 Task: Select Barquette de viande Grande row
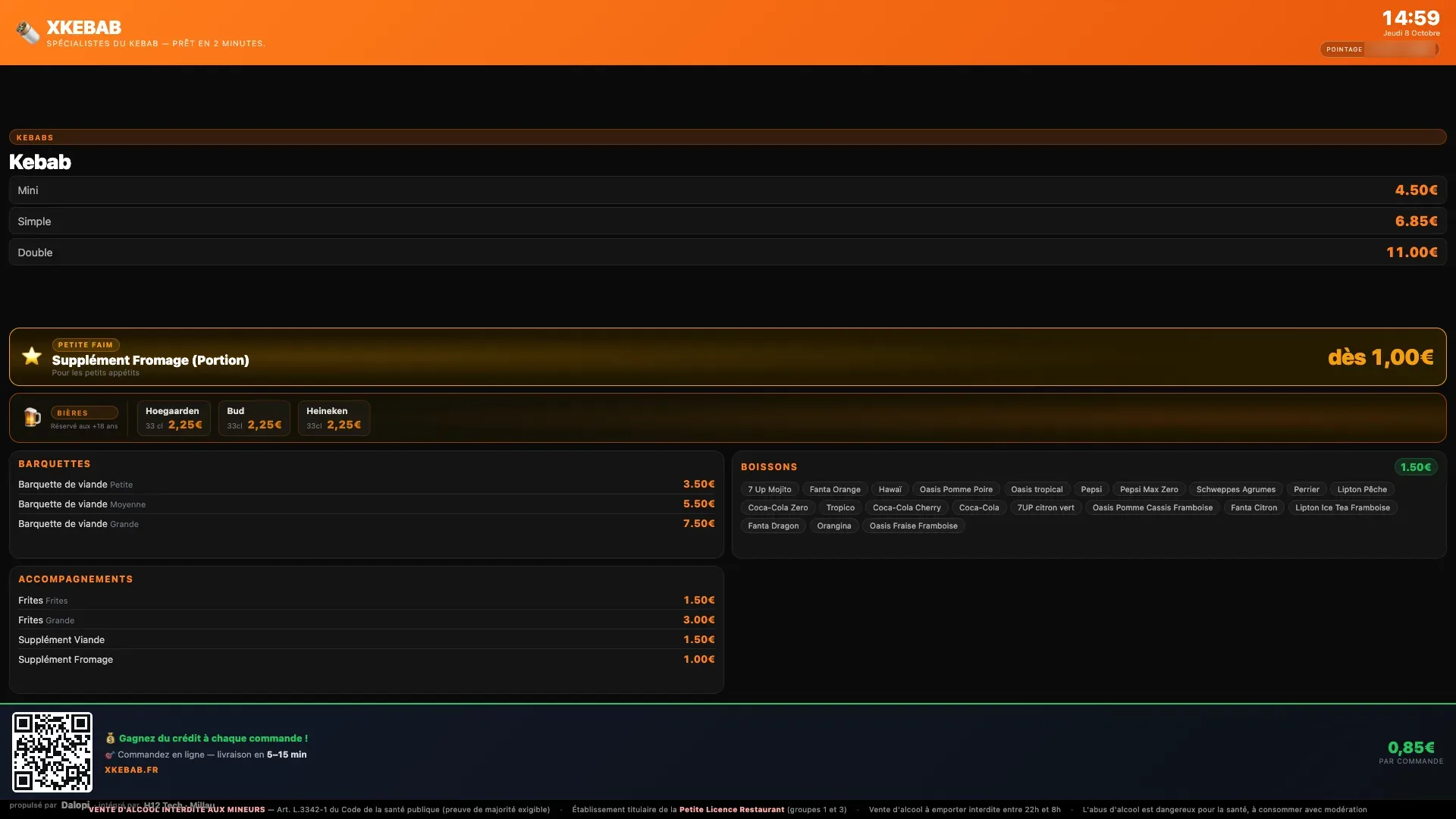(x=366, y=524)
